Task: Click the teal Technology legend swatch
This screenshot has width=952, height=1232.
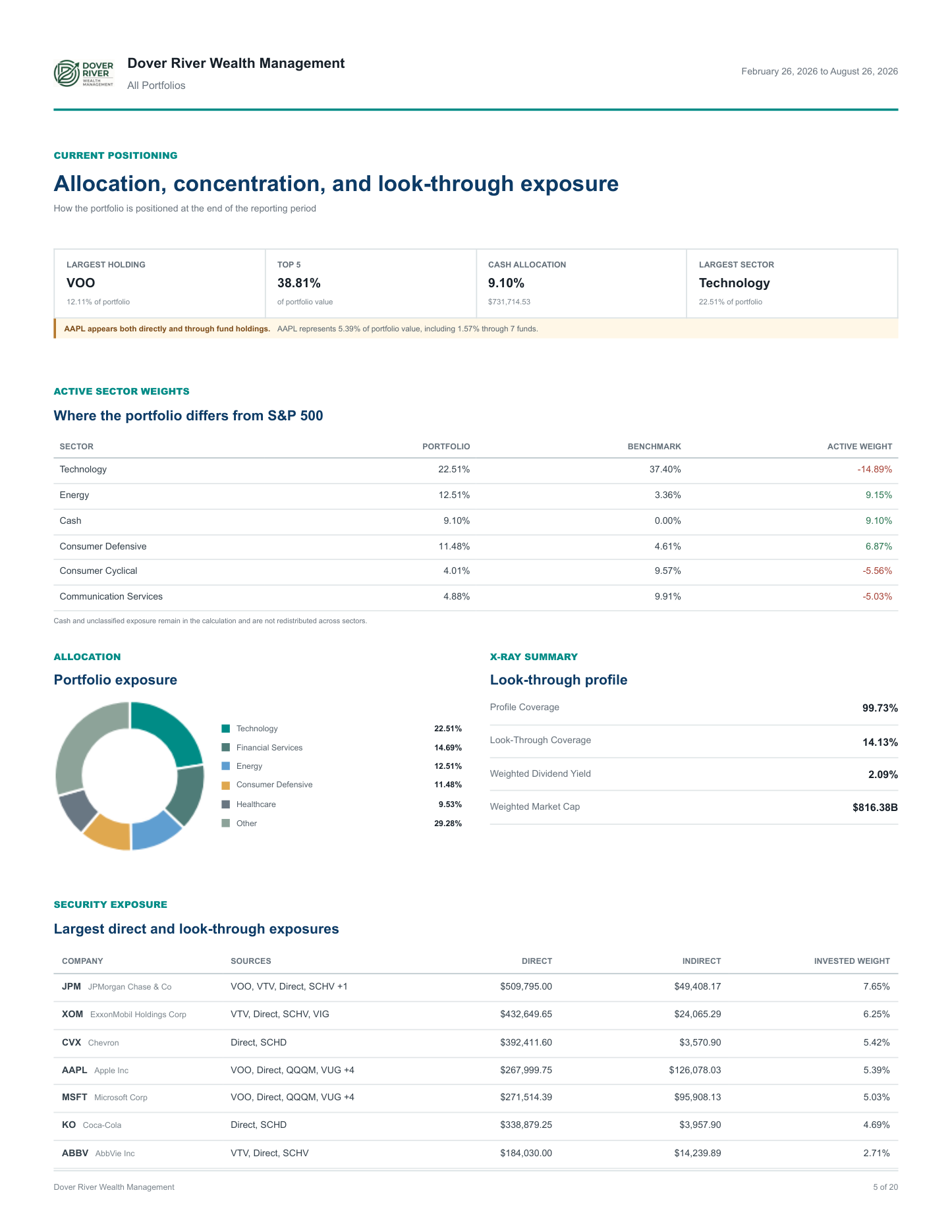Action: pos(226,729)
